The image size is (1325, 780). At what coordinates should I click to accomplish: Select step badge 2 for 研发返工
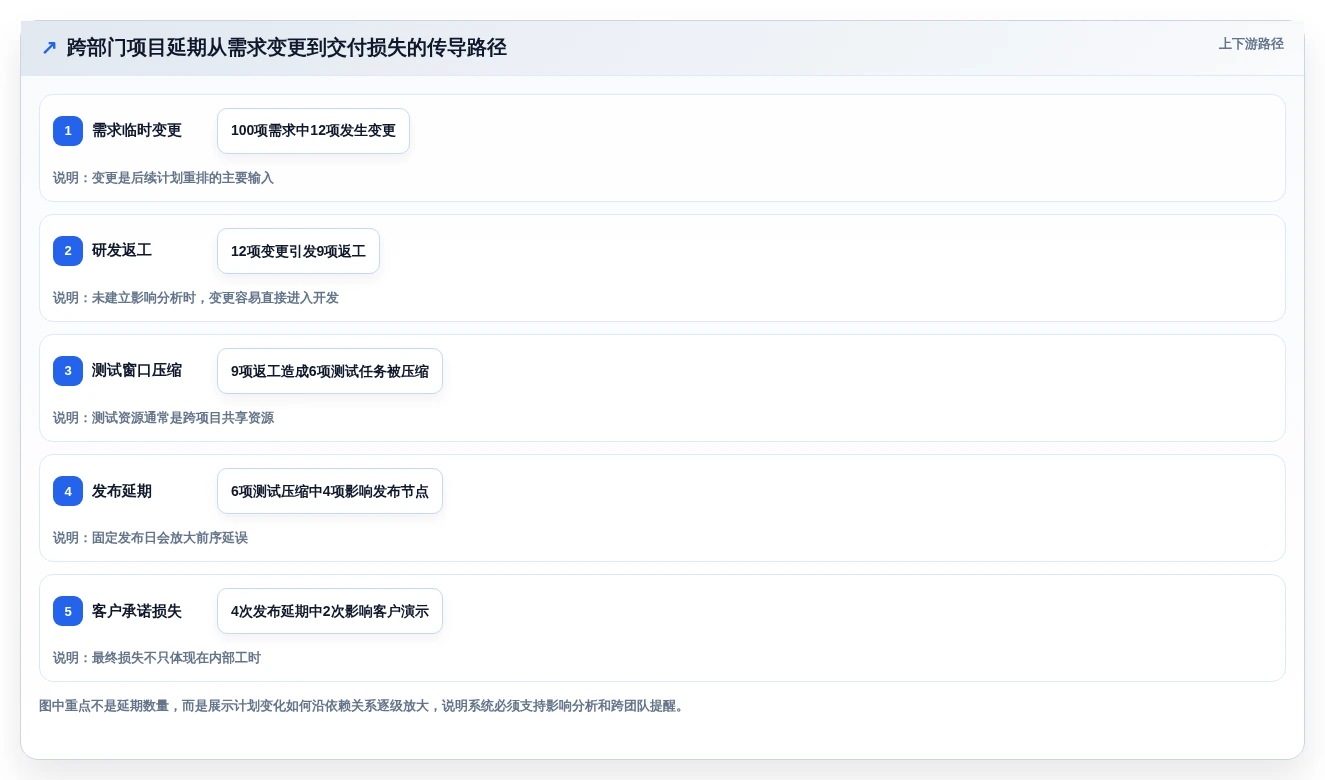coord(68,251)
